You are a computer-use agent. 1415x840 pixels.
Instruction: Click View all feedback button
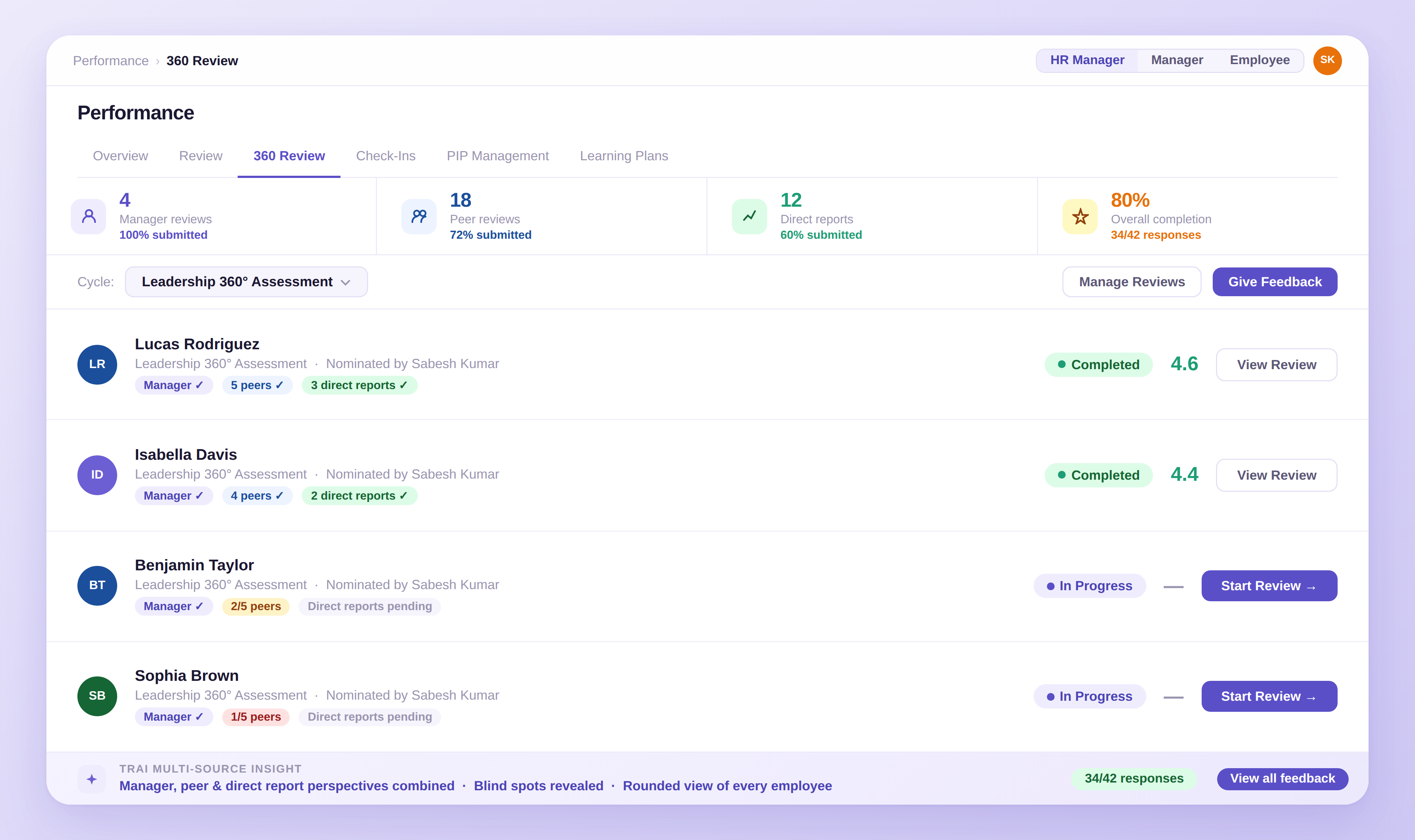point(1282,778)
